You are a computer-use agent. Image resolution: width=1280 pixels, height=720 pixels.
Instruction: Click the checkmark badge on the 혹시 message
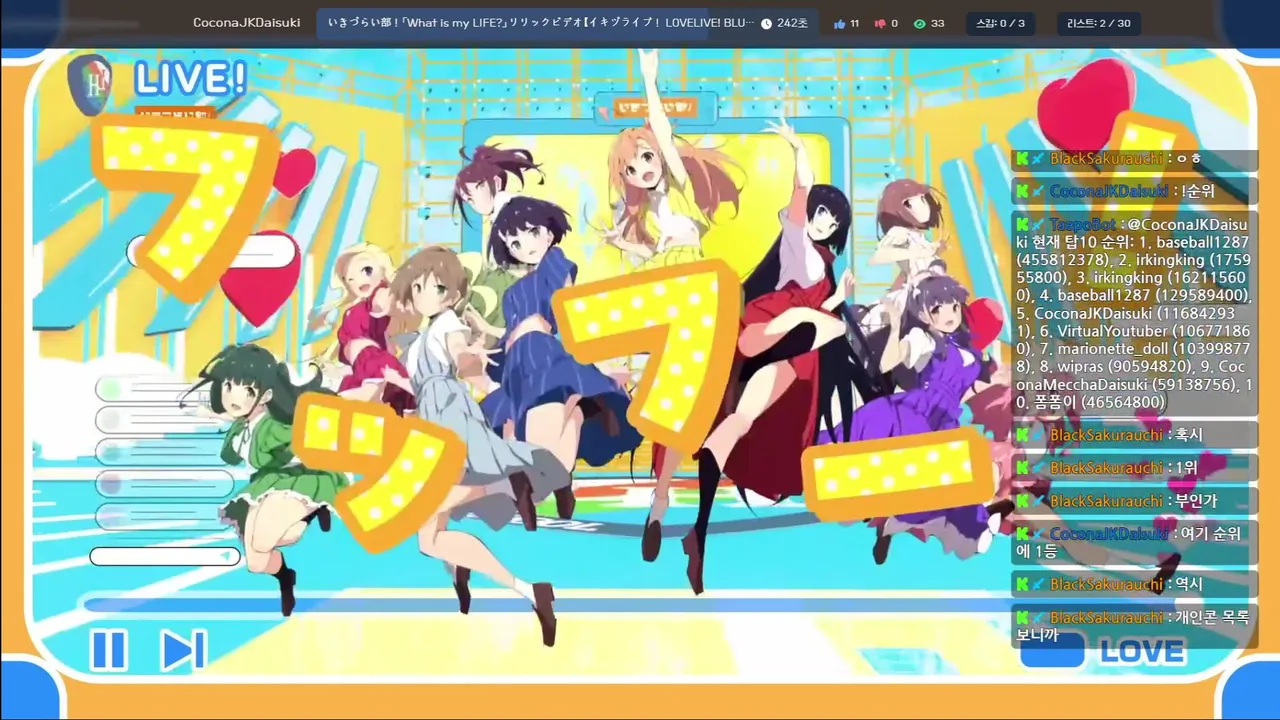tap(1039, 435)
